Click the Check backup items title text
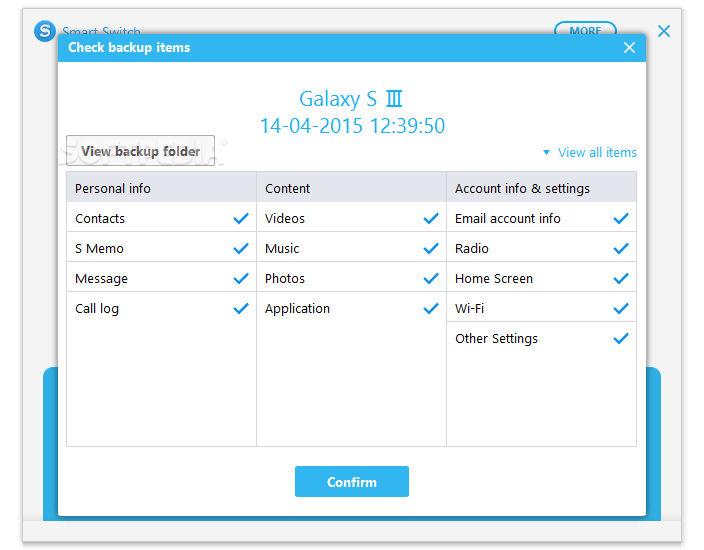 pyautogui.click(x=129, y=48)
